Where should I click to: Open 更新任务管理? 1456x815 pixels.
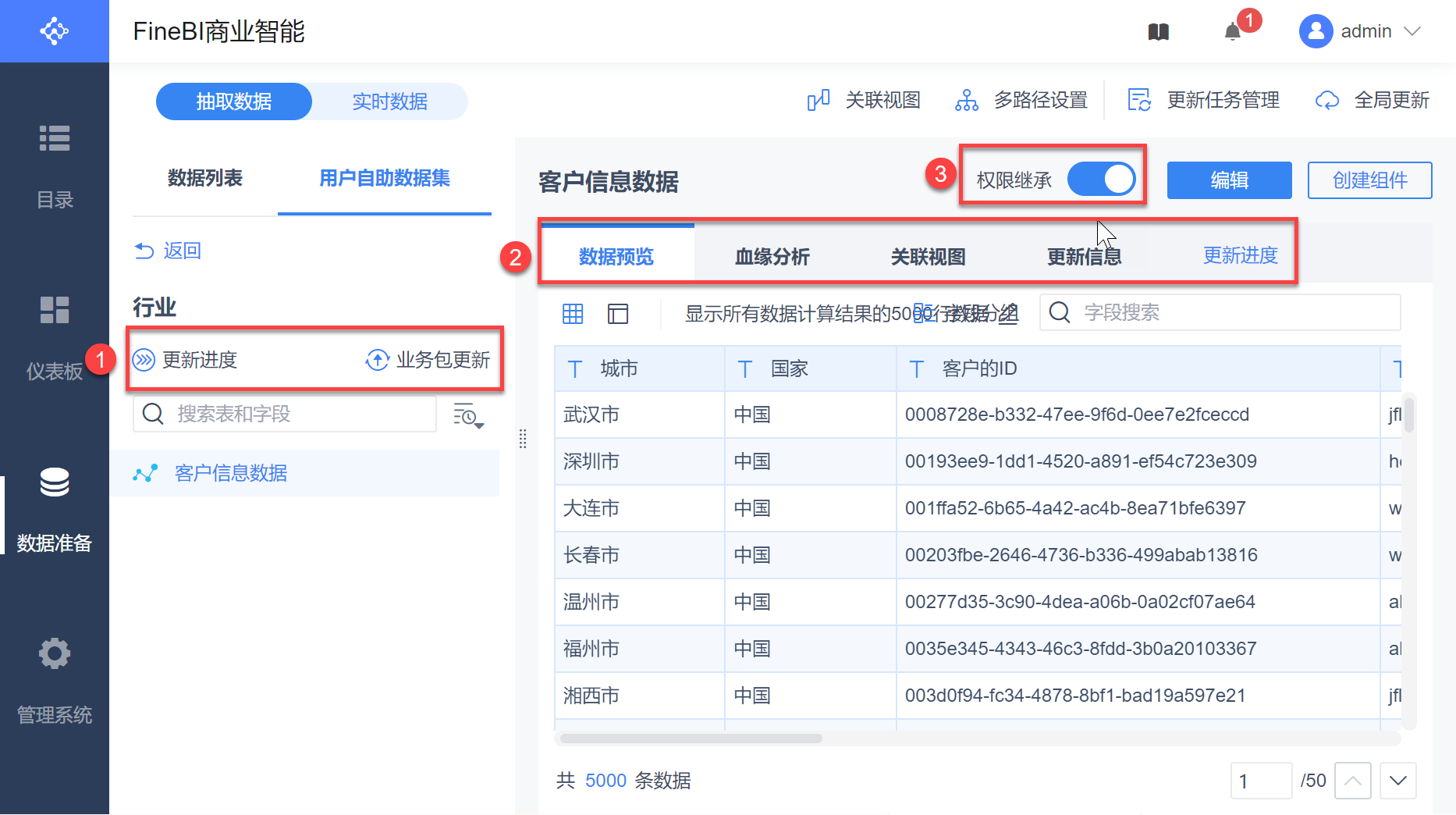1204,100
